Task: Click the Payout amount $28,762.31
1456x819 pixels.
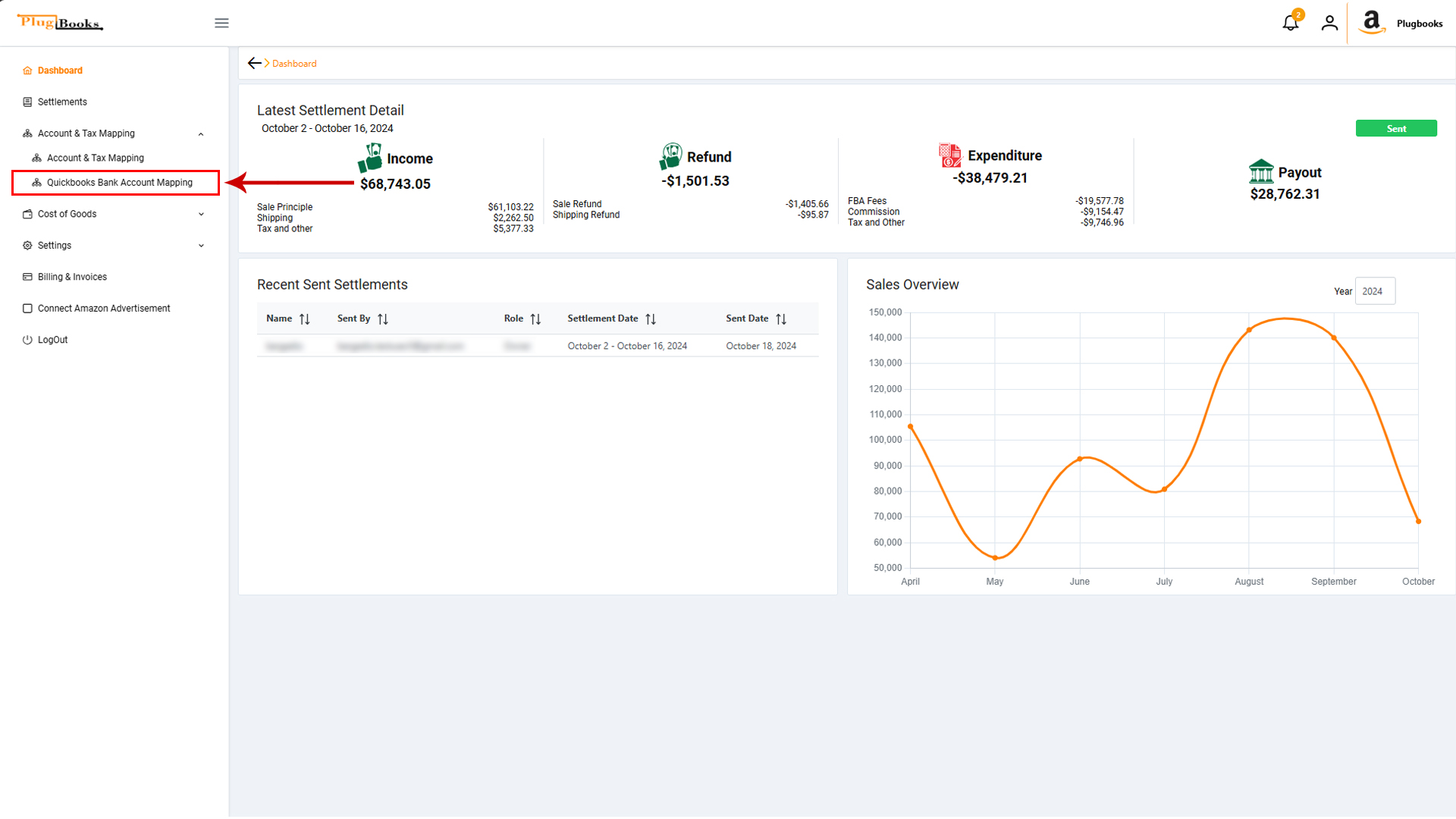Action: 1285,194
